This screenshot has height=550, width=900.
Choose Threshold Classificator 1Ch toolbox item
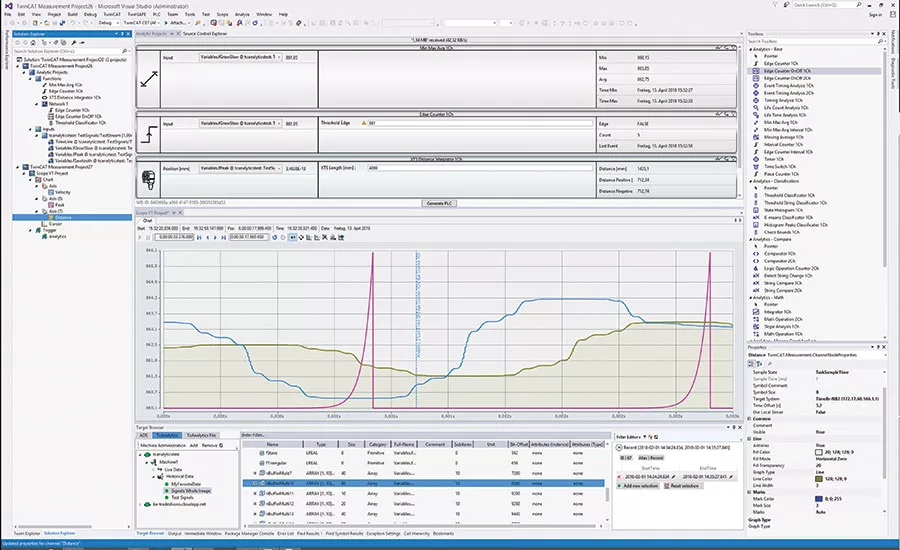pyautogui.click(x=789, y=195)
